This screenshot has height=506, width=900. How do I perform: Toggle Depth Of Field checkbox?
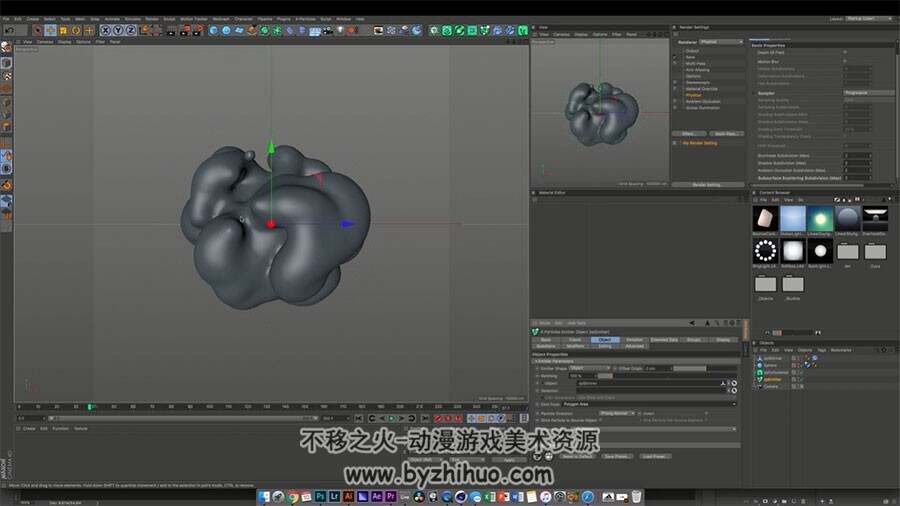tap(845, 52)
